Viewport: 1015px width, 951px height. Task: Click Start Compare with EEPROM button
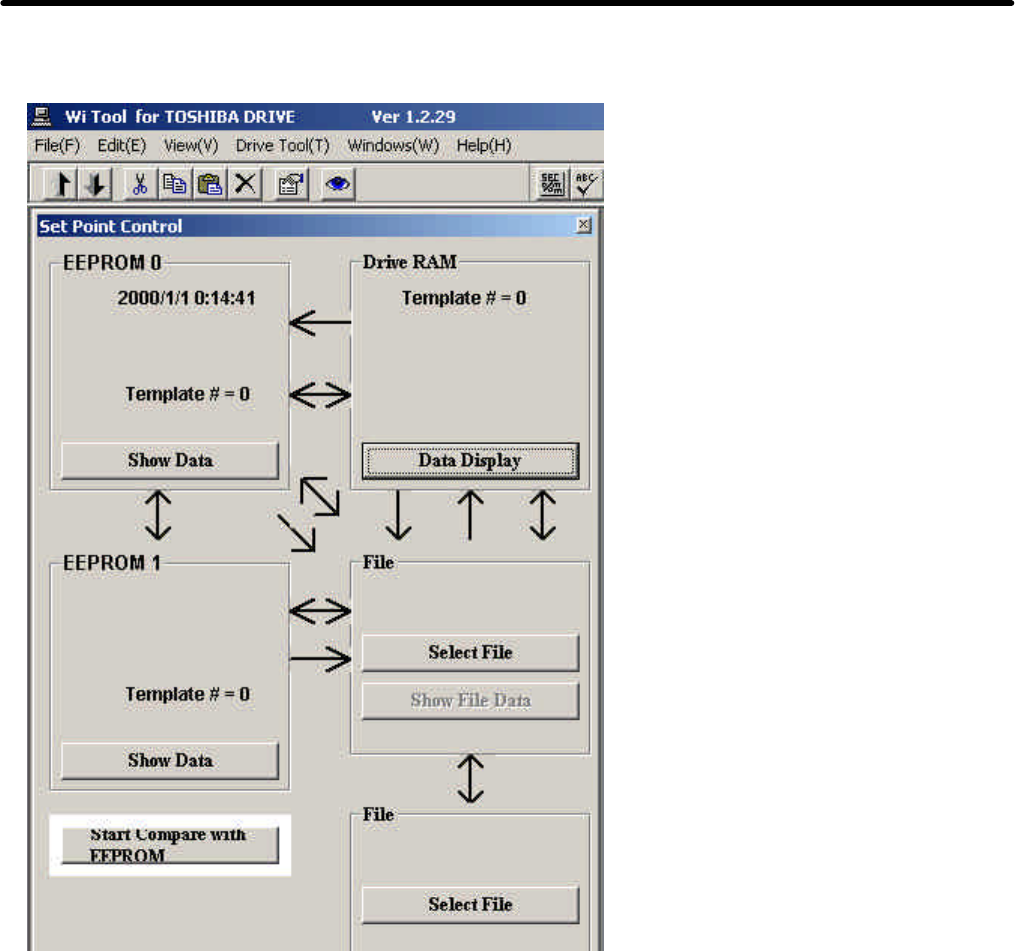170,845
